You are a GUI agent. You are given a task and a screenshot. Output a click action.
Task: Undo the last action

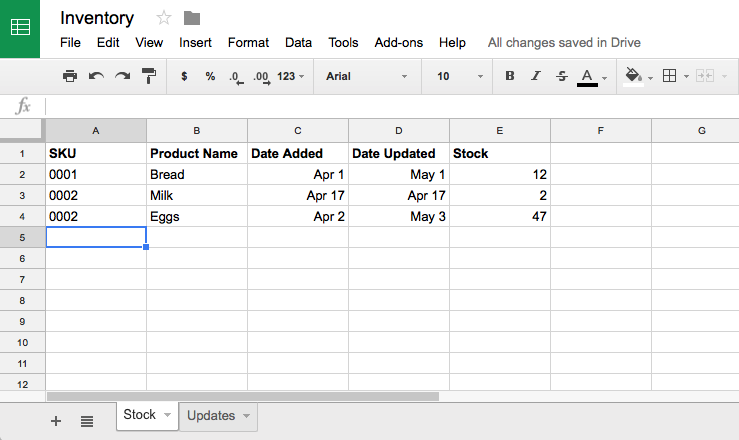coord(96,76)
